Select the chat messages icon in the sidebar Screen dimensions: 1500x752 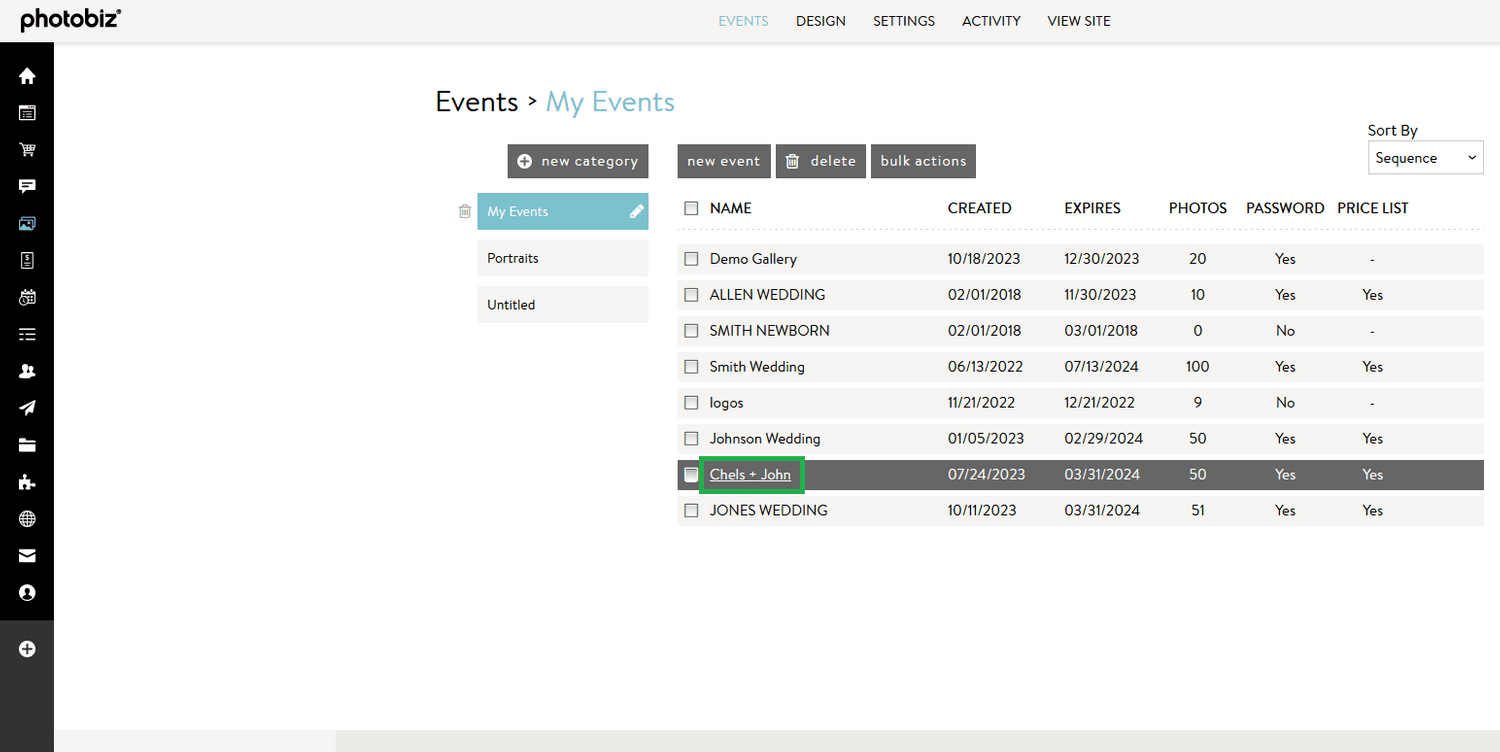[x=27, y=186]
